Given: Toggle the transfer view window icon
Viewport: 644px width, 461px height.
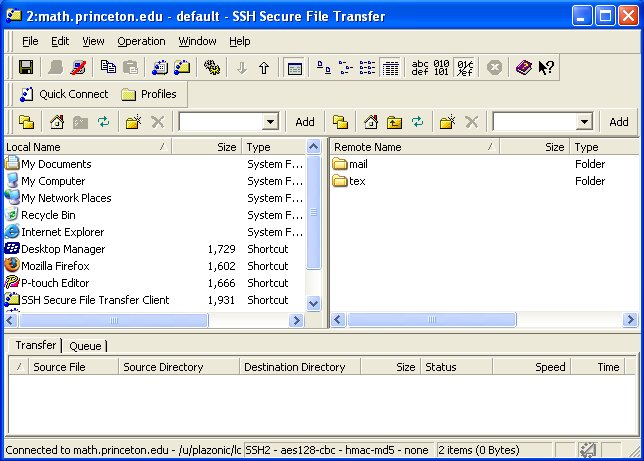Looking at the screenshot, I should click(x=294, y=68).
